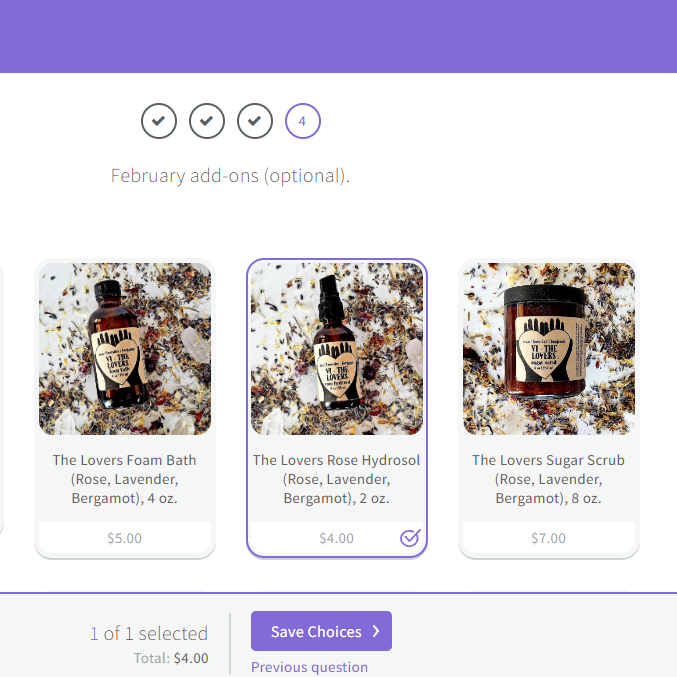Click The Lovers Foam Bath title text
677x677 pixels.
click(125, 479)
